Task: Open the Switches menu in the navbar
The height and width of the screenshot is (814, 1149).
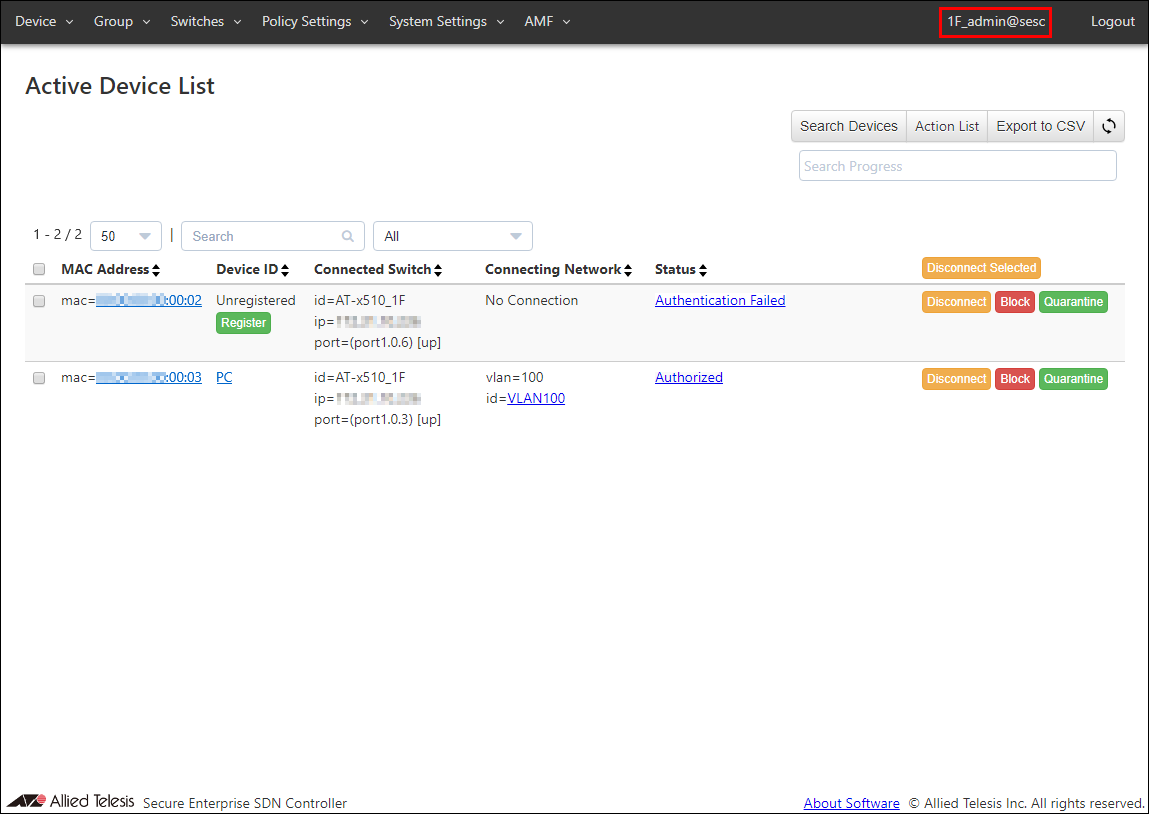Action: [x=205, y=21]
